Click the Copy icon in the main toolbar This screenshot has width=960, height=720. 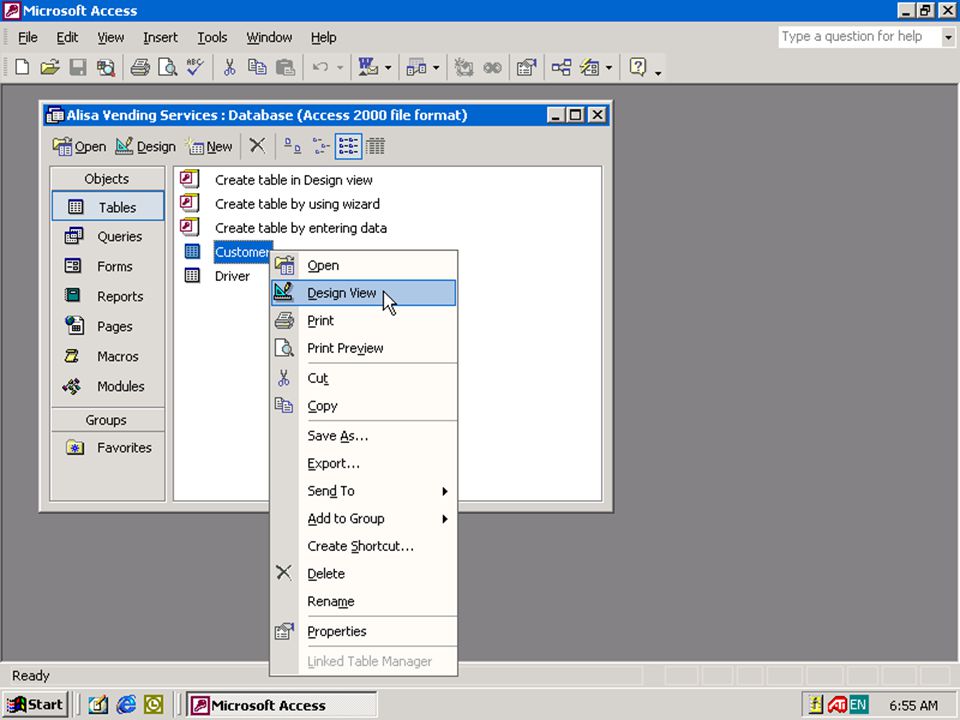click(257, 67)
